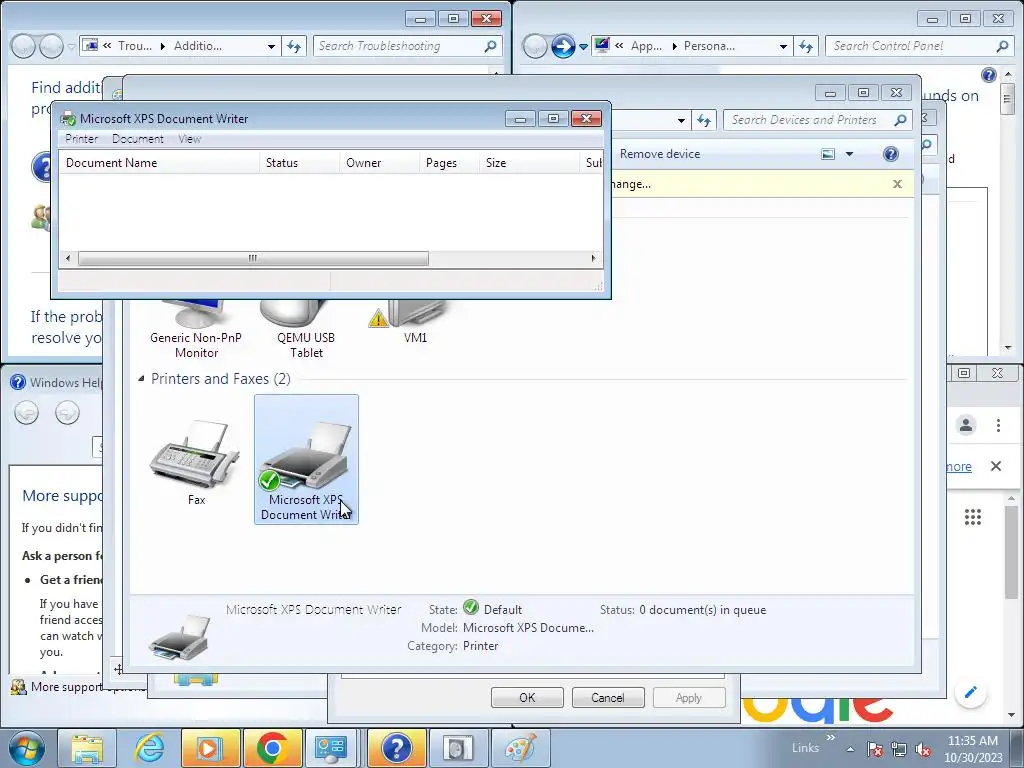Close the Chrome notification bar
Image resolution: width=1024 pixels, height=768 pixels.
[x=995, y=466]
